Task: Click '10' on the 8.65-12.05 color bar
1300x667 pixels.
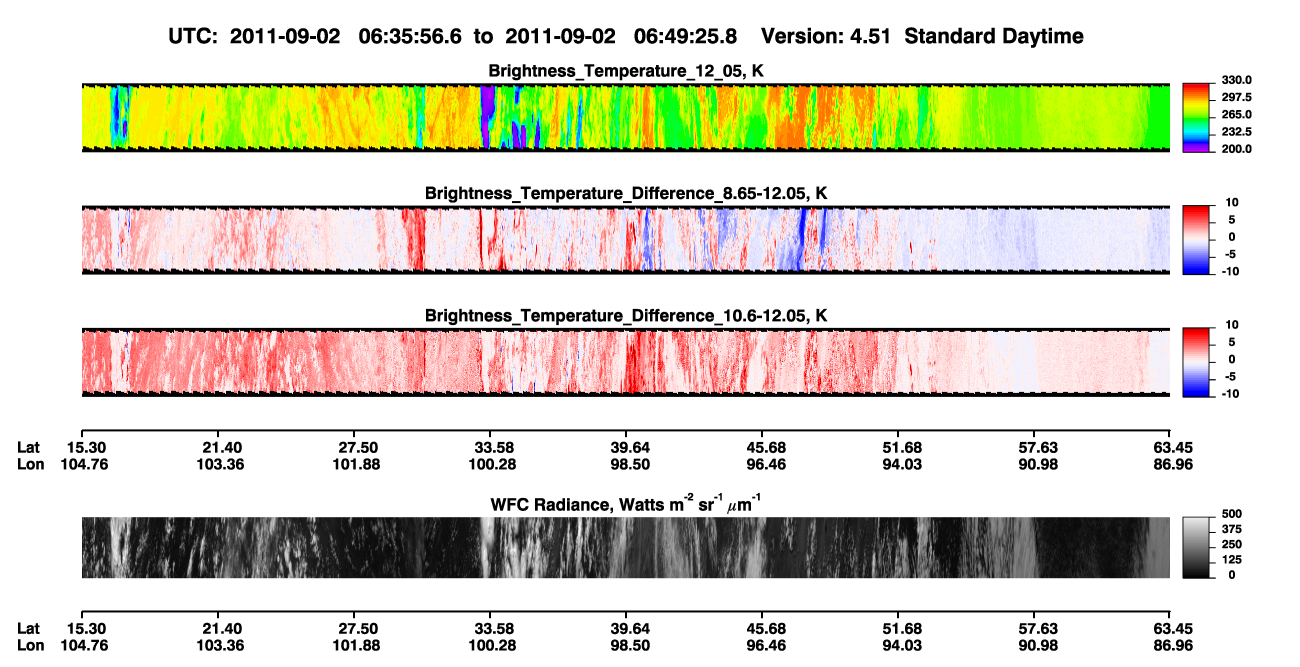Action: pyautogui.click(x=1232, y=203)
